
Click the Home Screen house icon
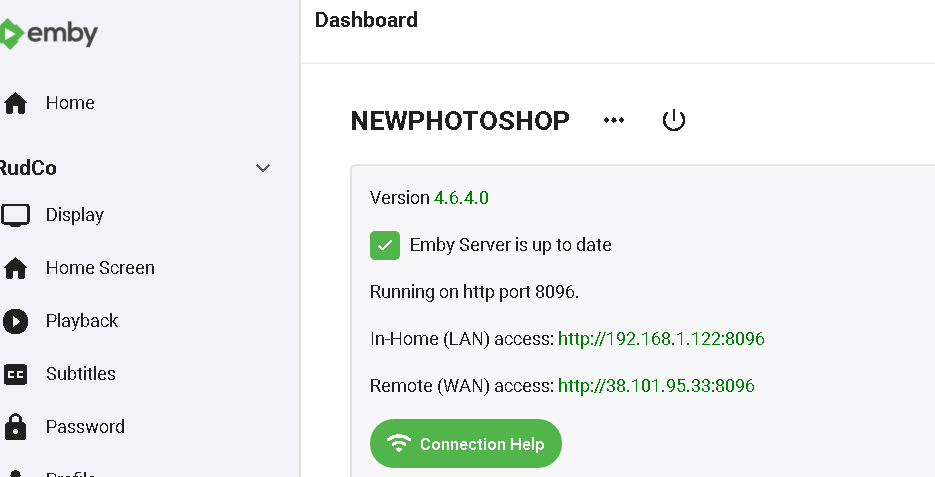(15, 268)
